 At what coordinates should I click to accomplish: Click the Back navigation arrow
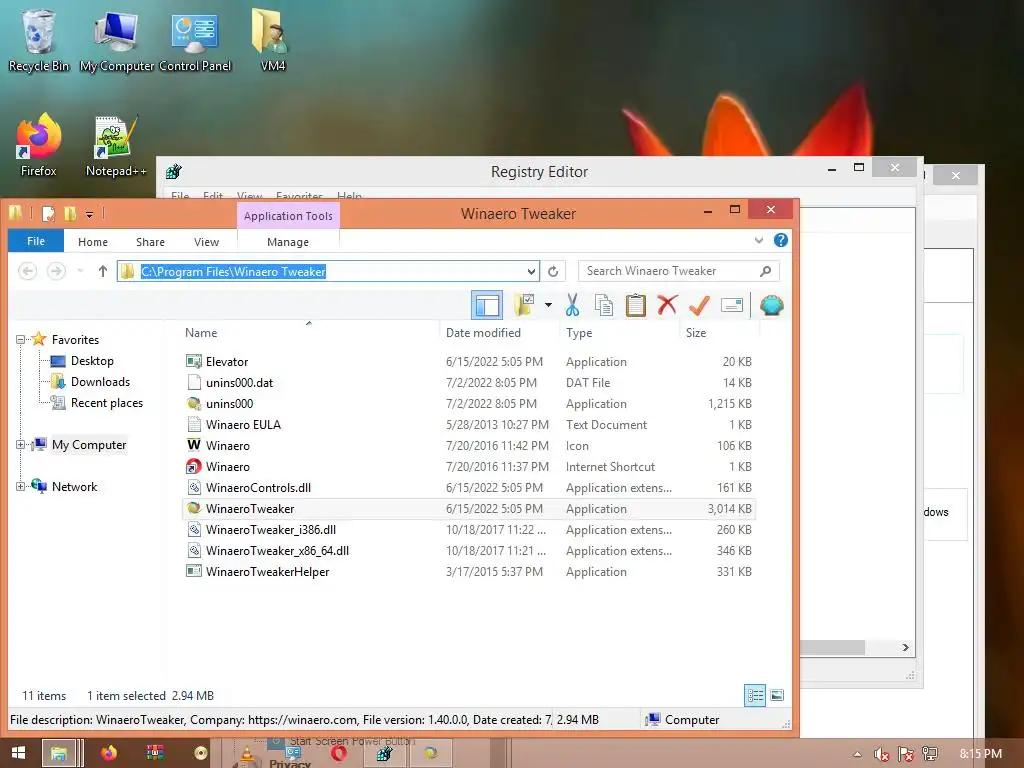(27, 271)
